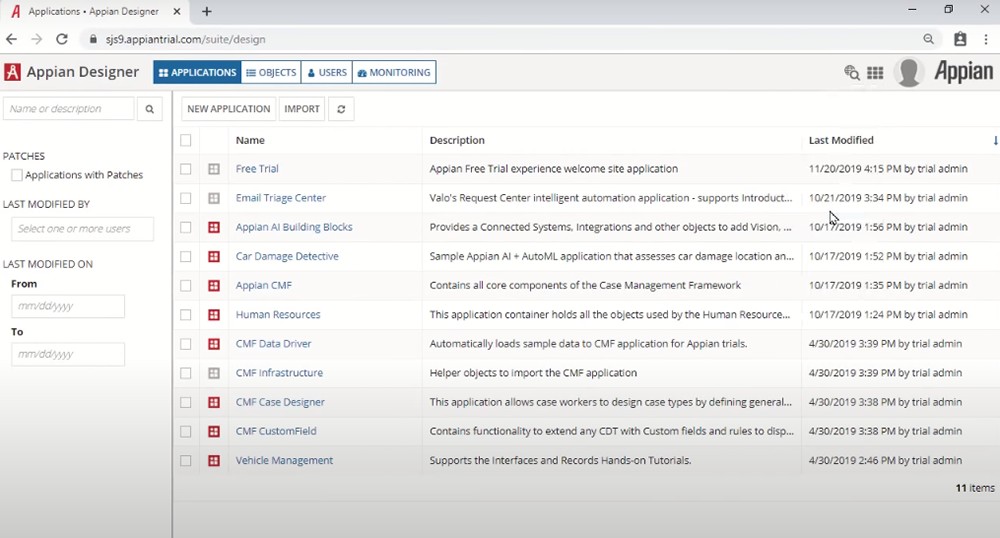1000x538 pixels.
Task: Click the NEW APPLICATION button
Action: (229, 109)
